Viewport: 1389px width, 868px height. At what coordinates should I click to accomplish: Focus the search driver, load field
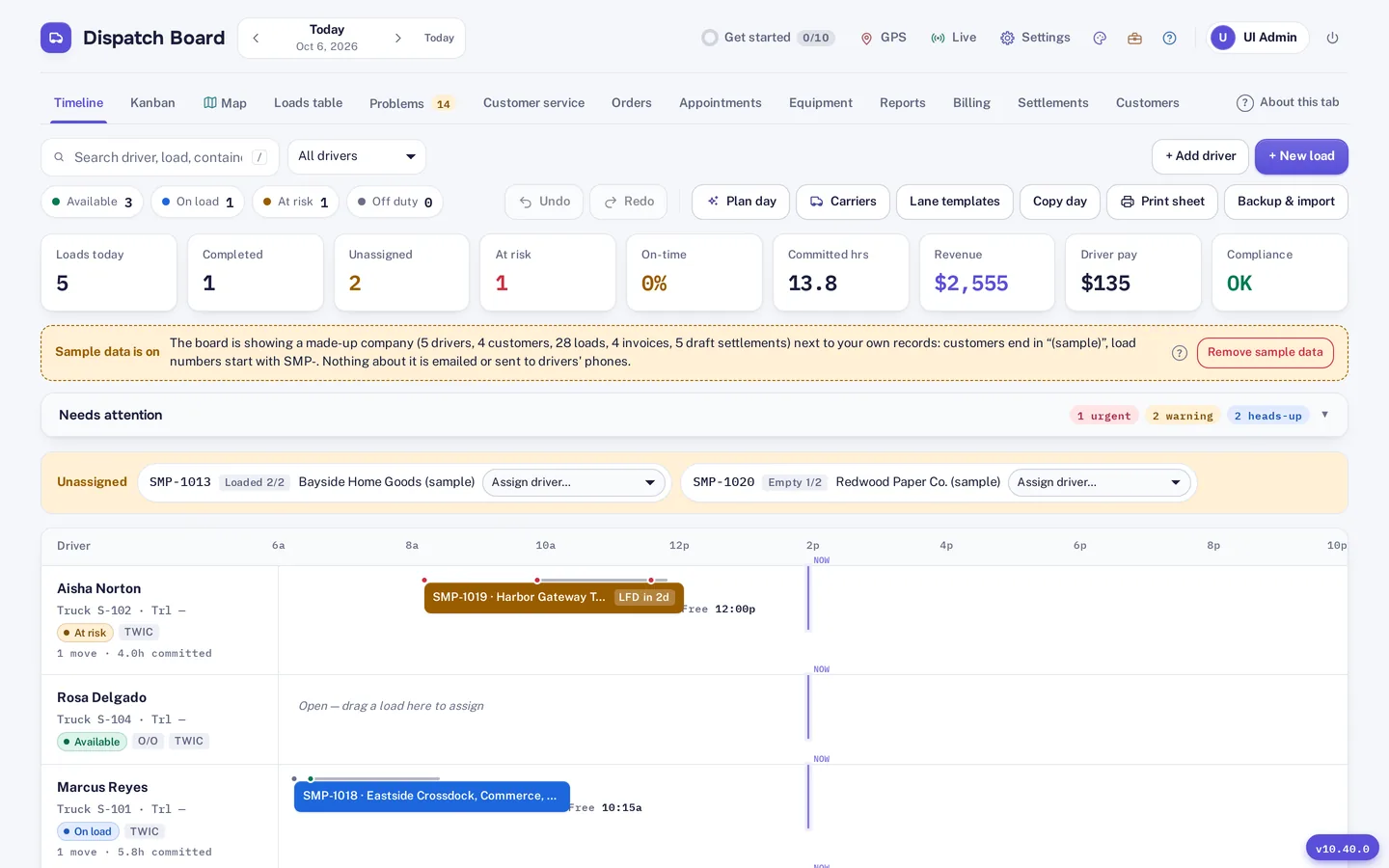pyautogui.click(x=160, y=157)
